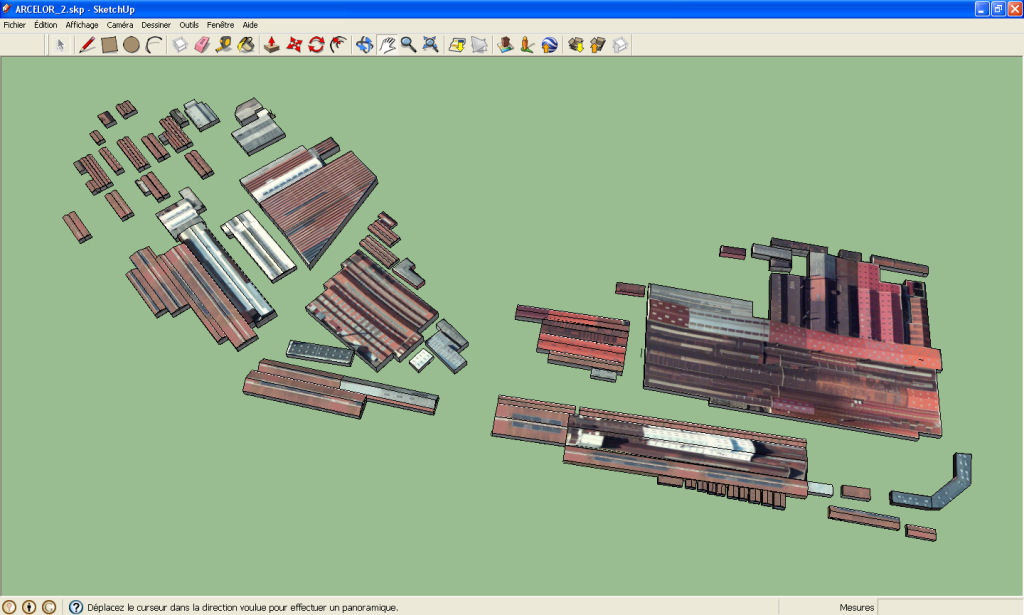Select the Line pencil tool
The height and width of the screenshot is (615, 1024).
click(x=87, y=44)
